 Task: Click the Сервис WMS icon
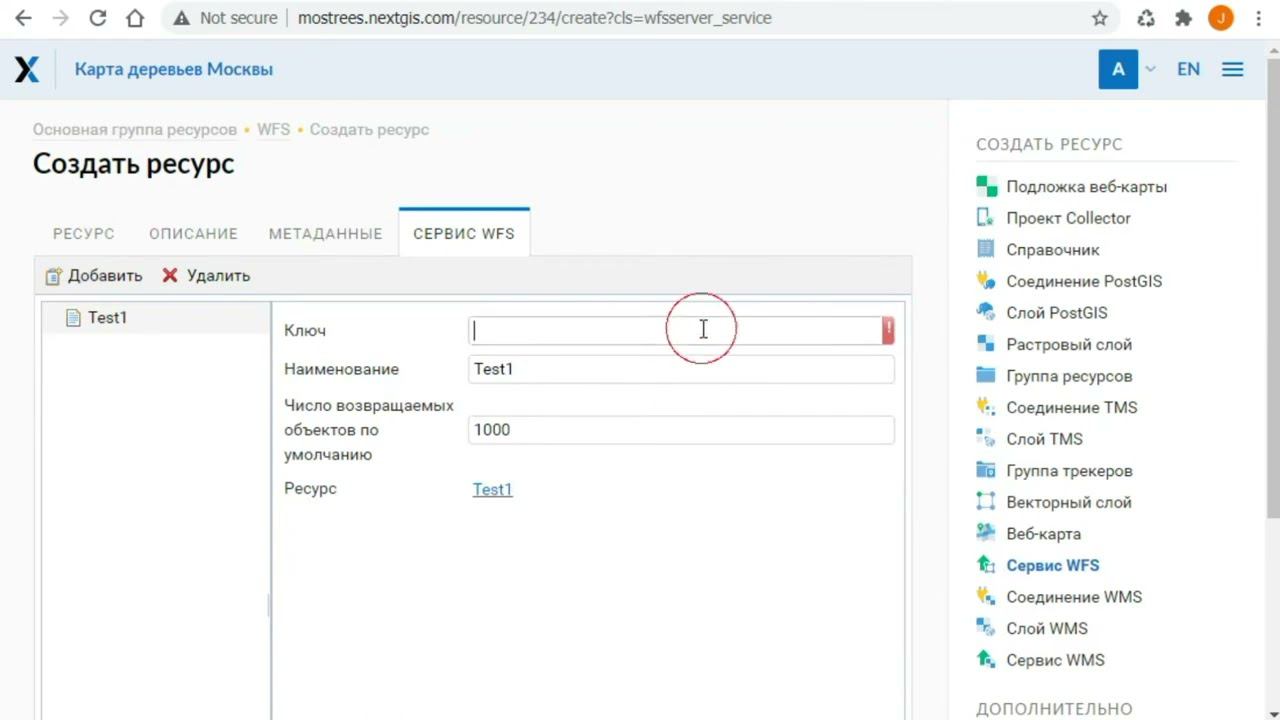[987, 660]
